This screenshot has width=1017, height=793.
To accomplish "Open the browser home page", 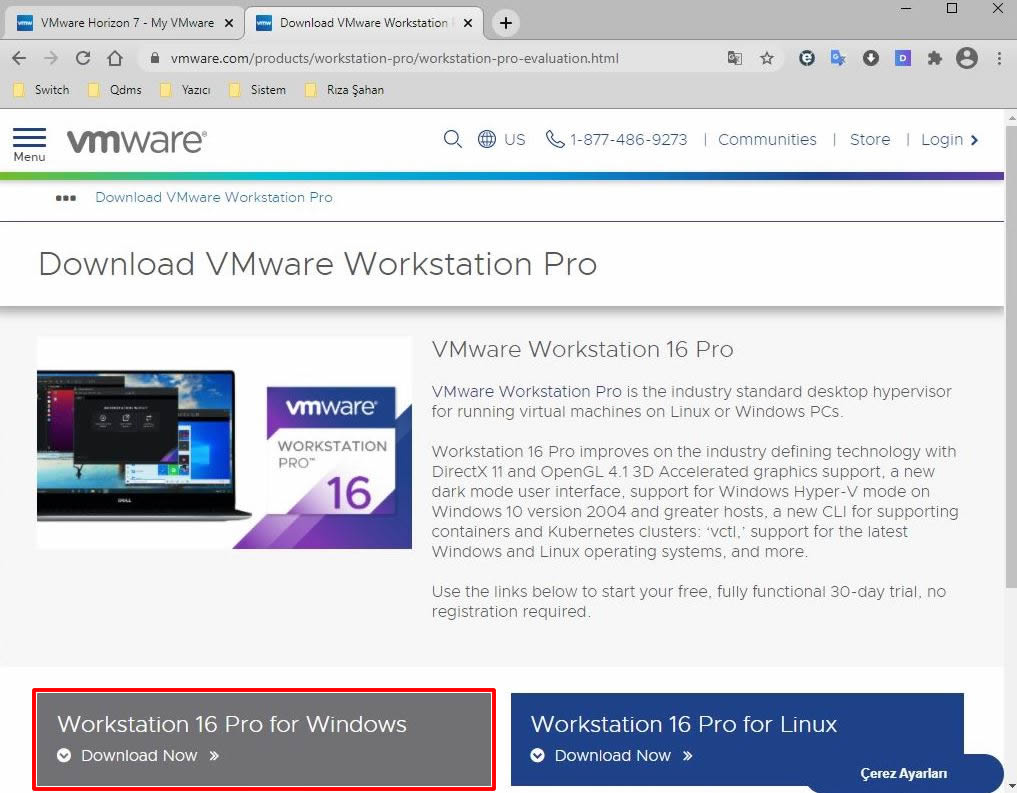I will [x=115, y=58].
